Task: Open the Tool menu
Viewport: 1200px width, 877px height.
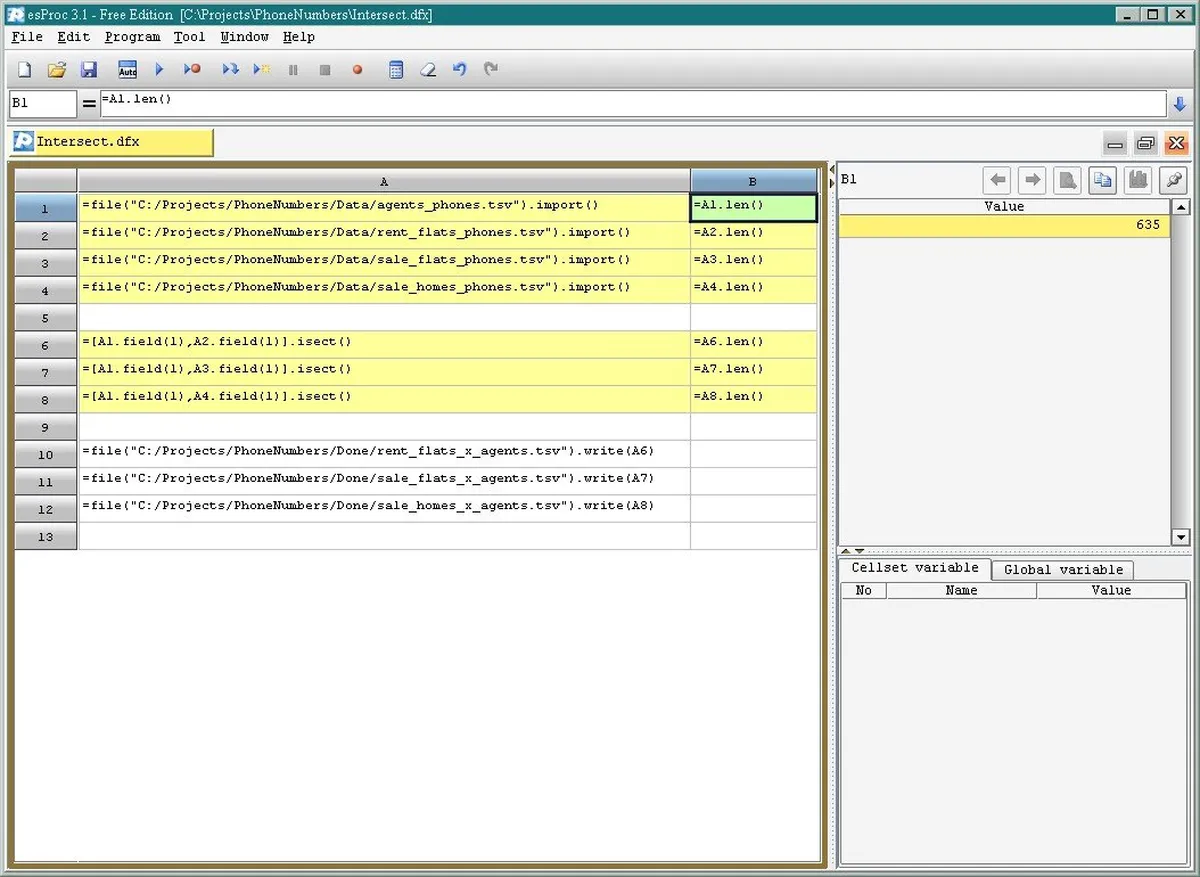Action: [189, 37]
